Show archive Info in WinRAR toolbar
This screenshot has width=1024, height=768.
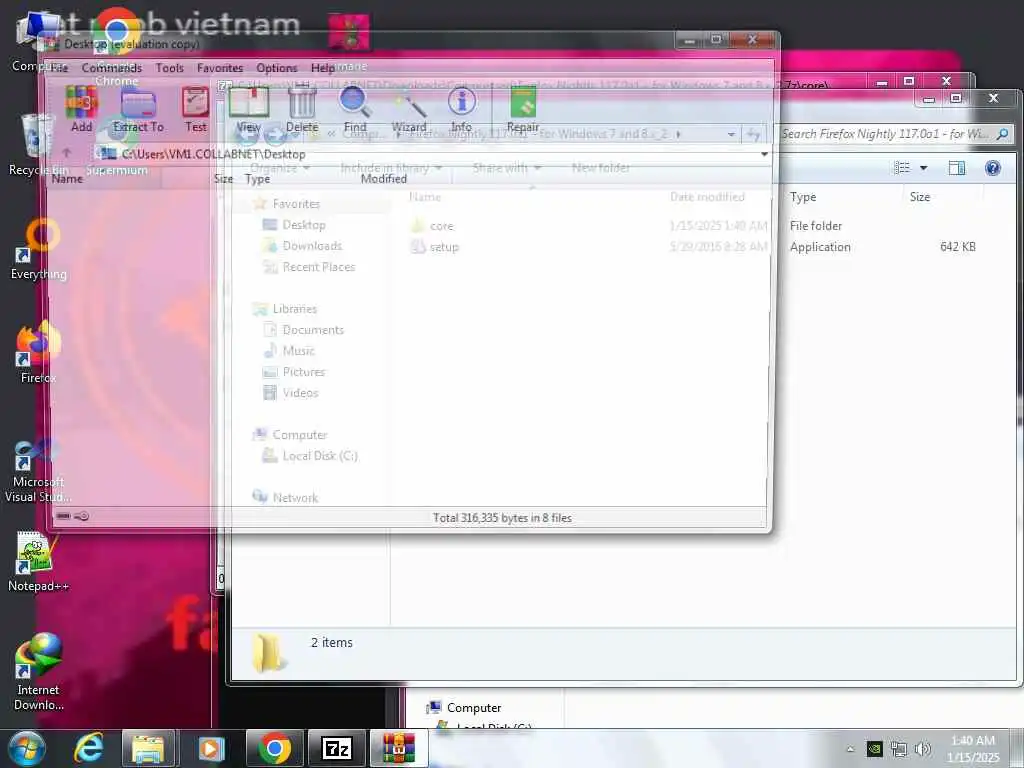[461, 108]
